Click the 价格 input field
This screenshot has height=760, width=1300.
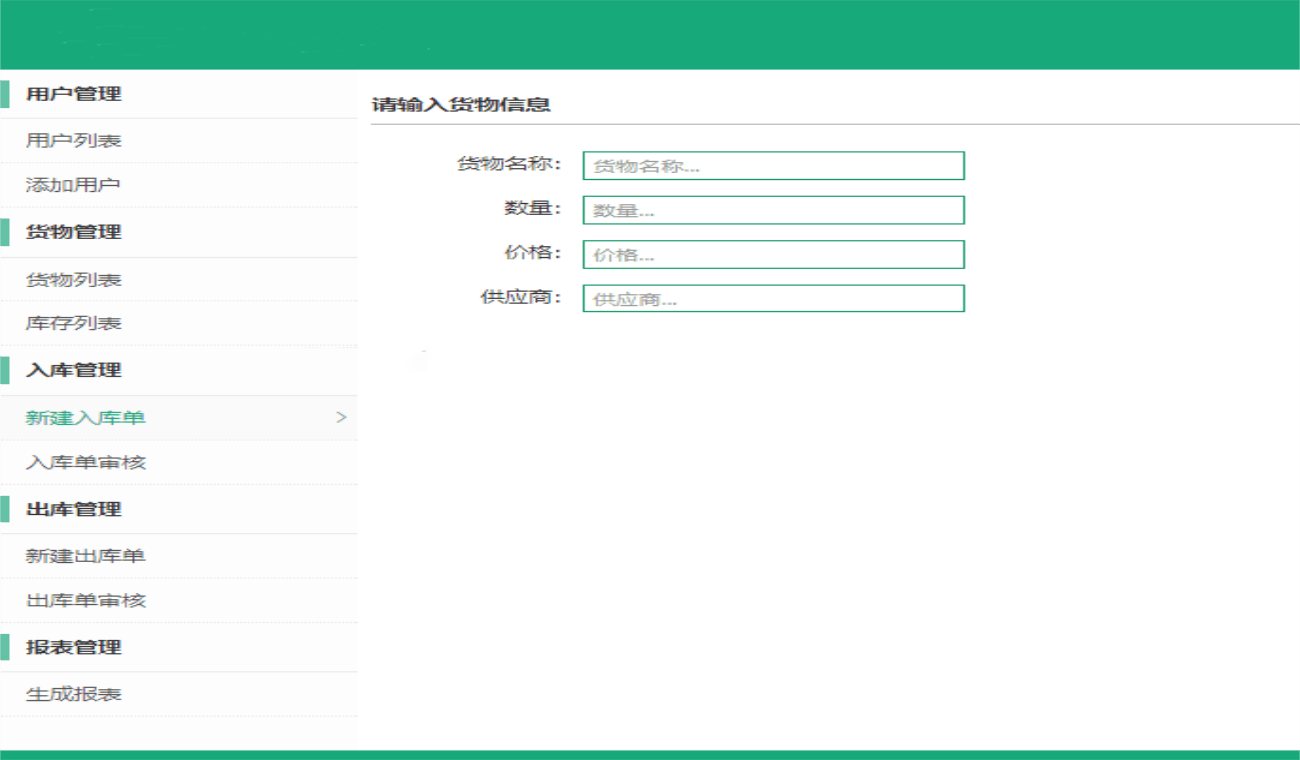(x=773, y=254)
